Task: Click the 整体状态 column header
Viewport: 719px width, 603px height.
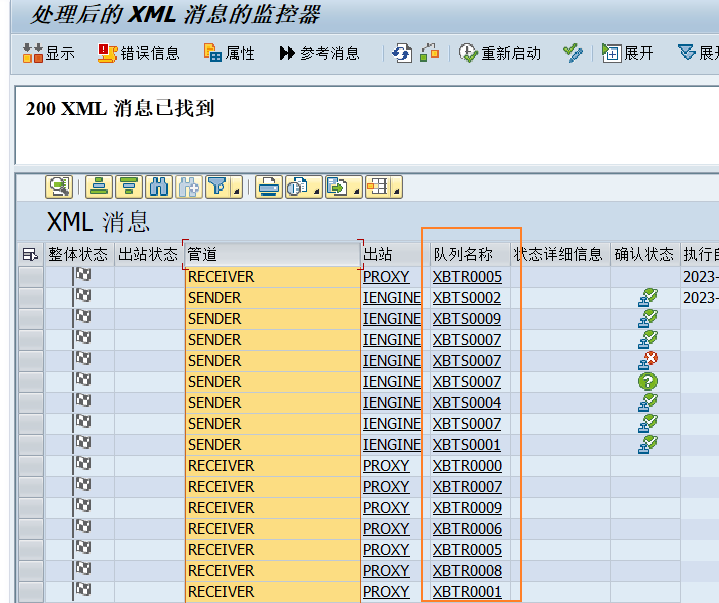Action: coord(78,254)
